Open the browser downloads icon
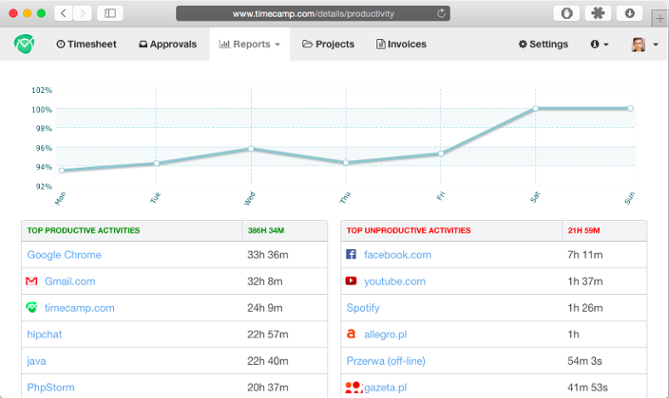This screenshot has width=669, height=398. click(629, 13)
